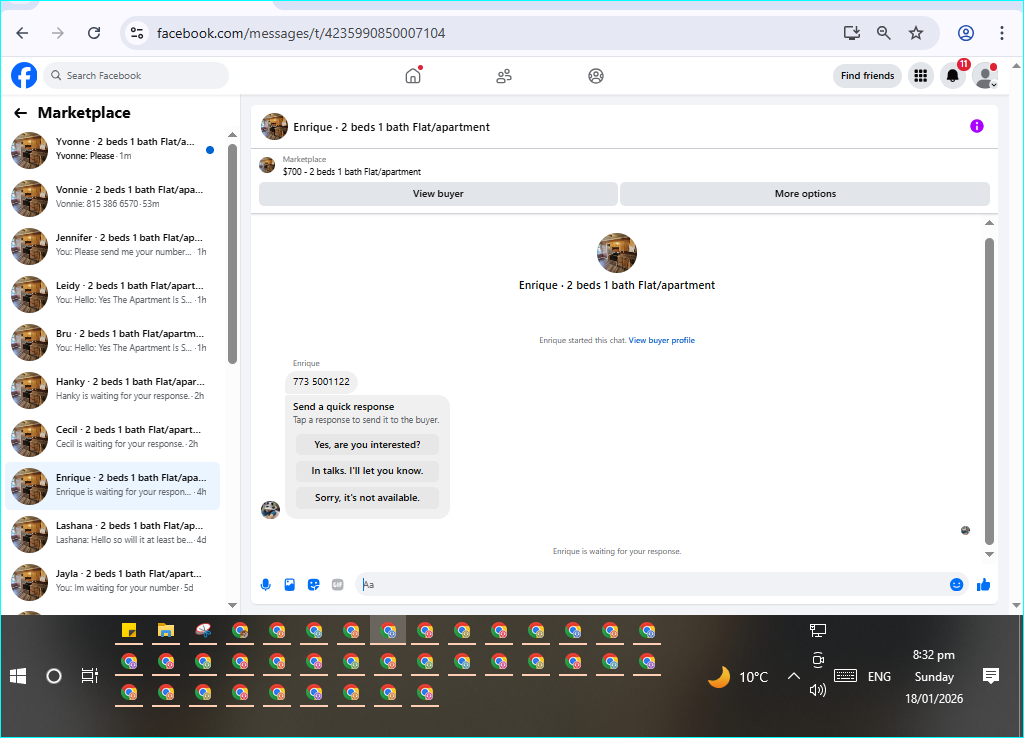Click the taskbar weather moon icon
This screenshot has width=1024, height=738.
tap(719, 677)
